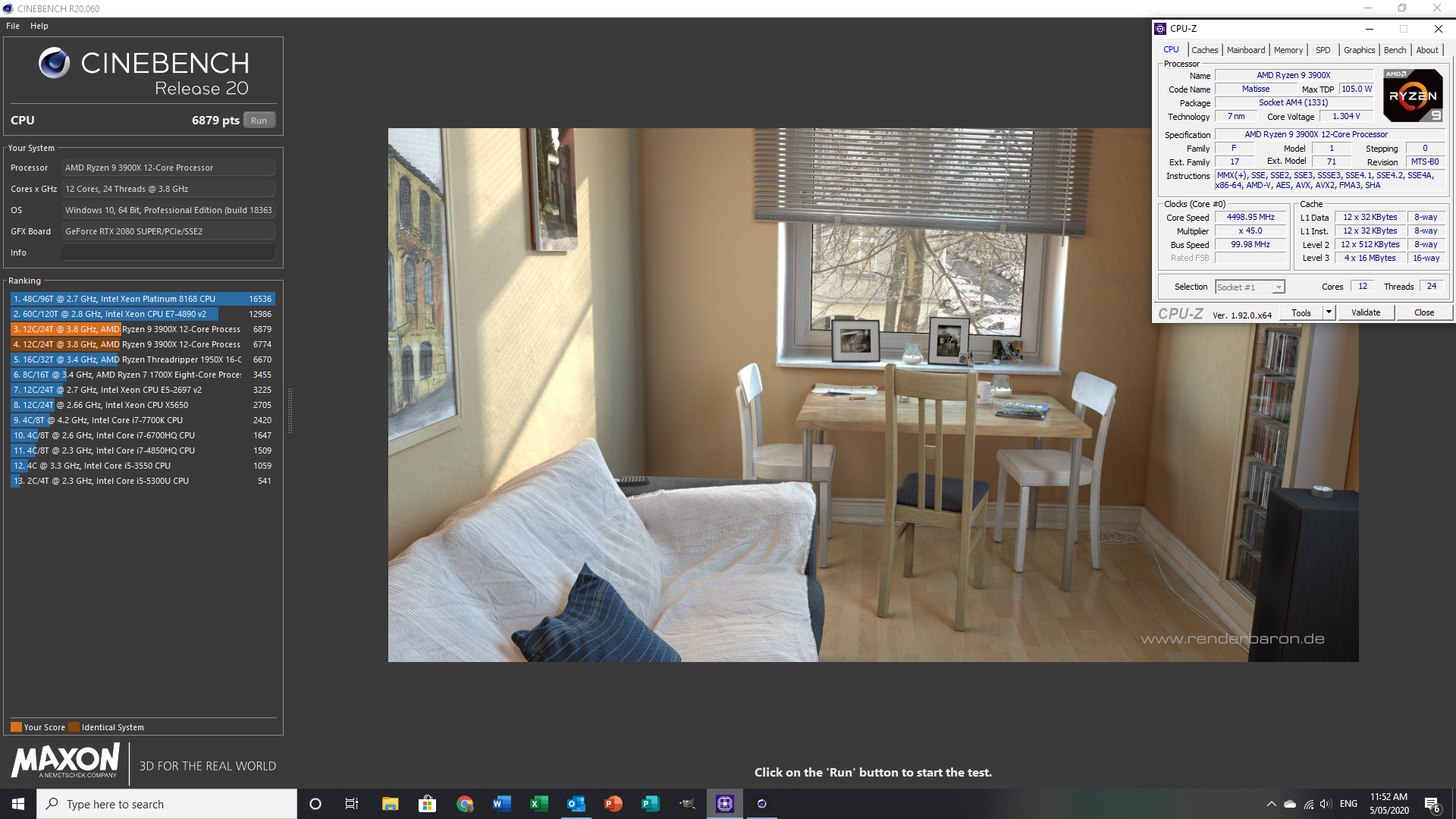Open the Socket #1 selection dropdown

coord(1250,287)
